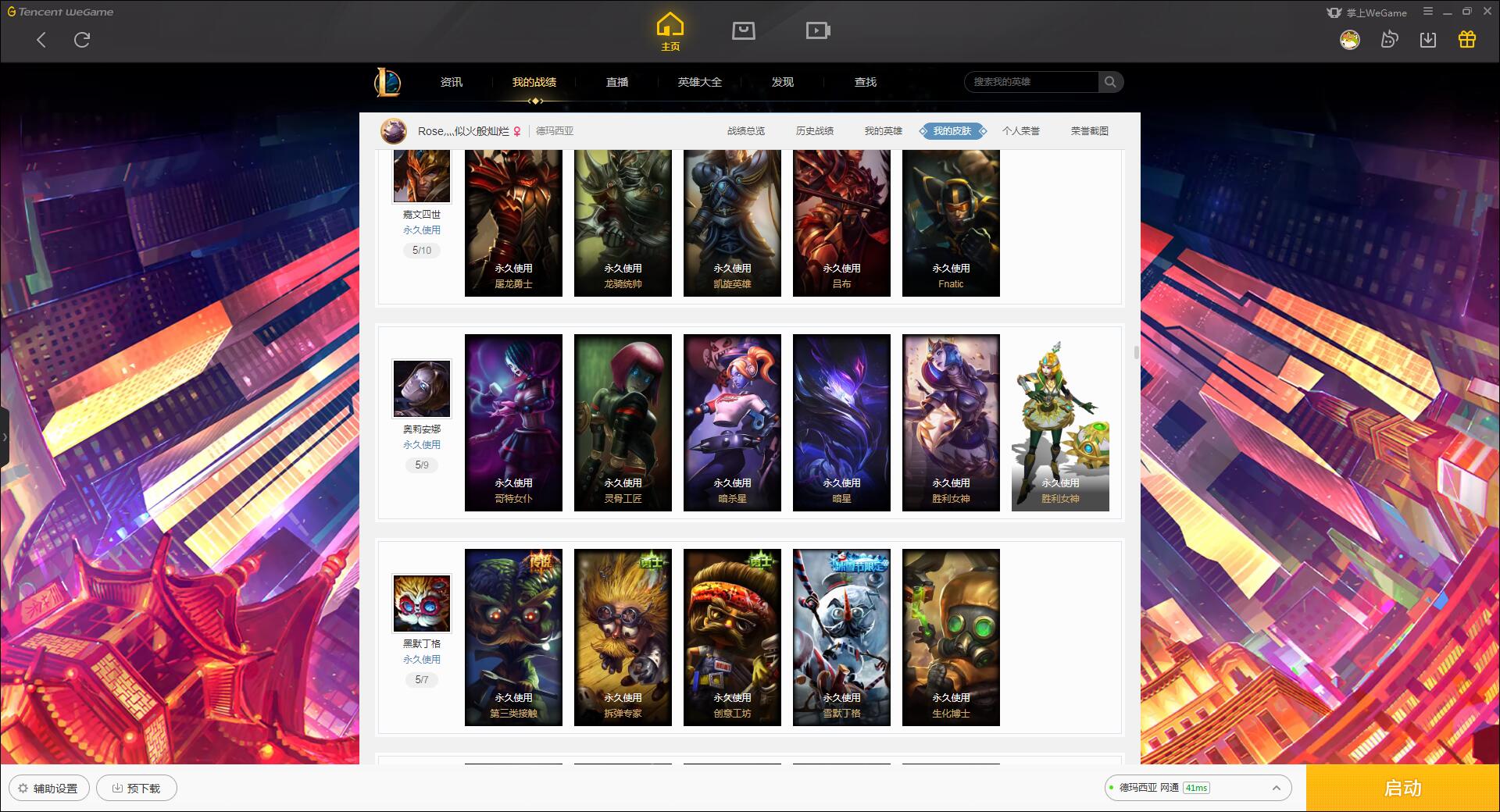This screenshot has height=812, width=1500.
Task: Open 胜利女神 3D model skin card
Action: (x=1060, y=422)
